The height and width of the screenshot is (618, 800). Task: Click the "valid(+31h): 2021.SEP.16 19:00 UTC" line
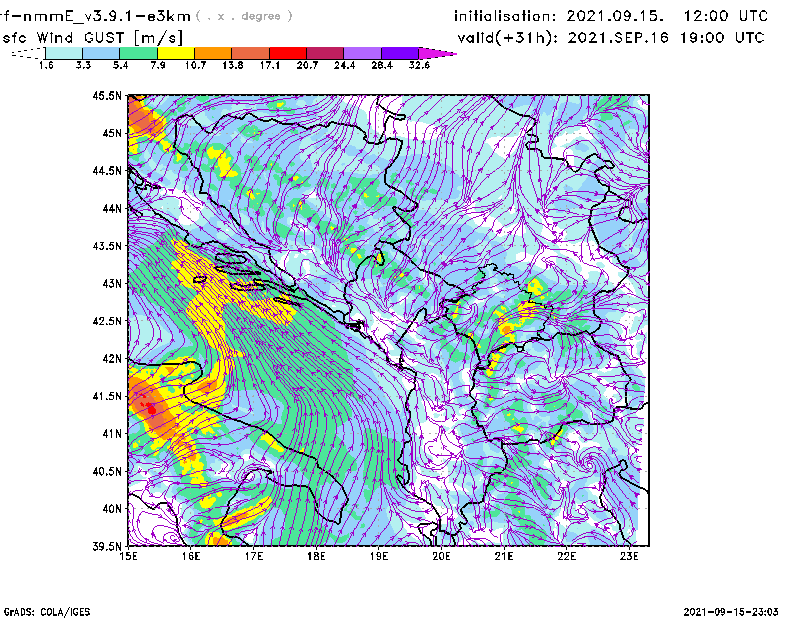[x=611, y=38]
